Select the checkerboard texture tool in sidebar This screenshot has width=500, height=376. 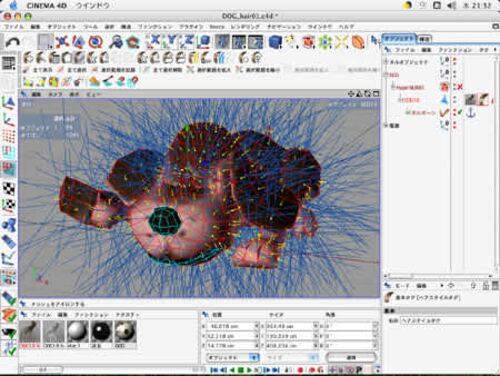[9, 189]
